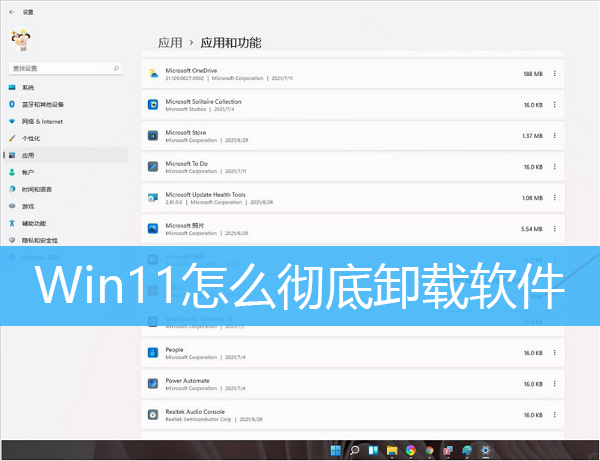This screenshot has height=461, width=600.
Task: Go back with the Settings arrow
Action: pos(11,12)
